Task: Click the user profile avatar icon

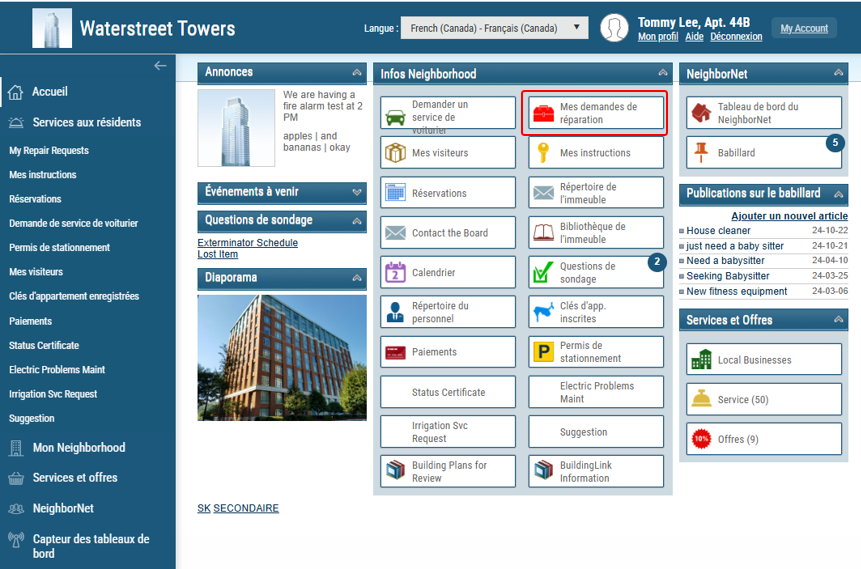Action: point(614,27)
